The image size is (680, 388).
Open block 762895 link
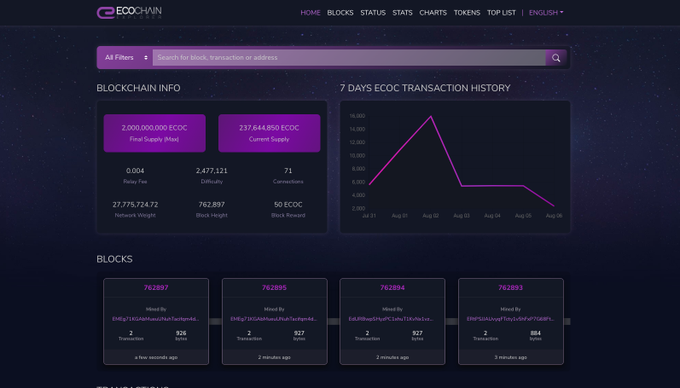(x=274, y=287)
